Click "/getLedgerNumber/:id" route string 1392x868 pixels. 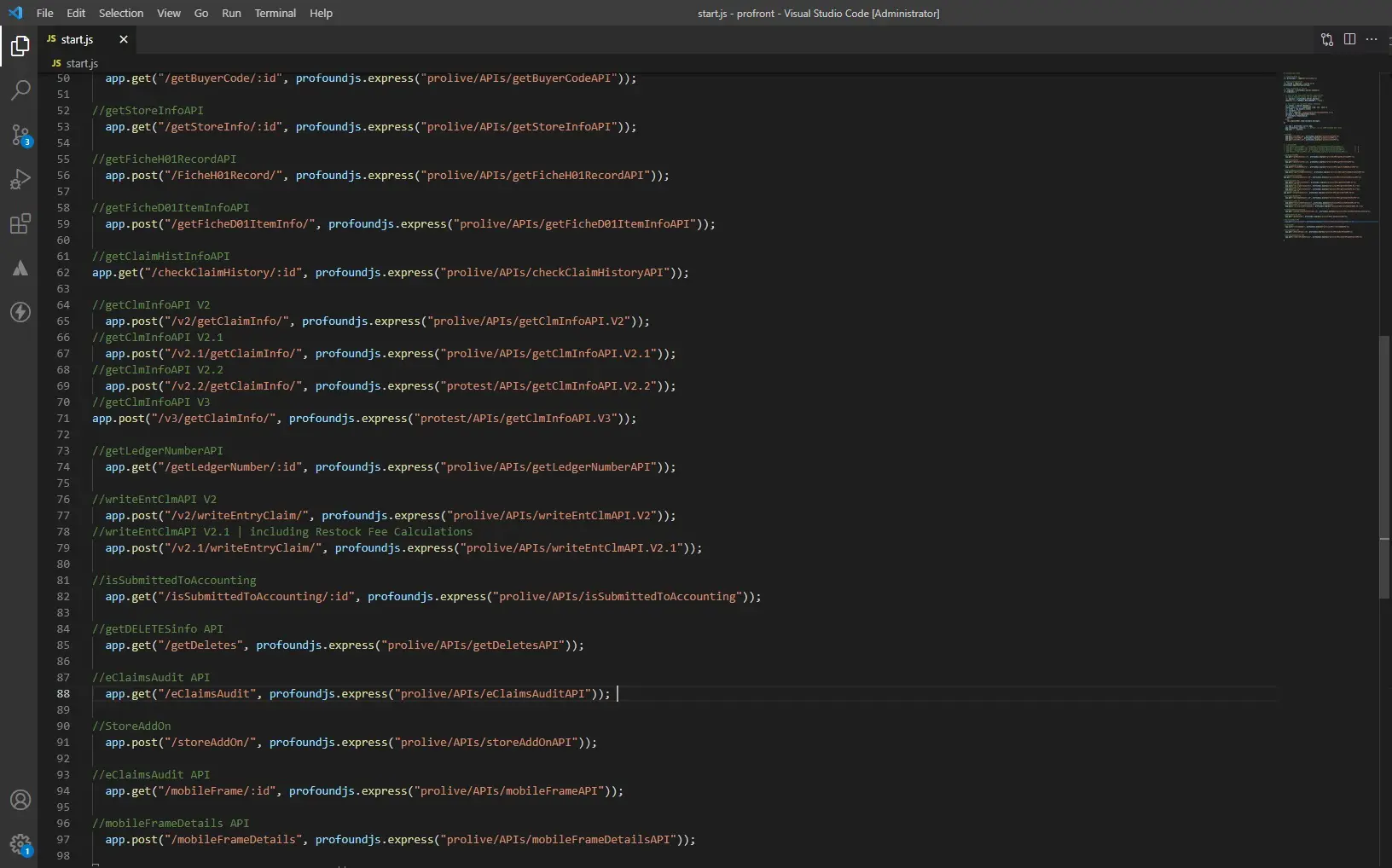[230, 466]
